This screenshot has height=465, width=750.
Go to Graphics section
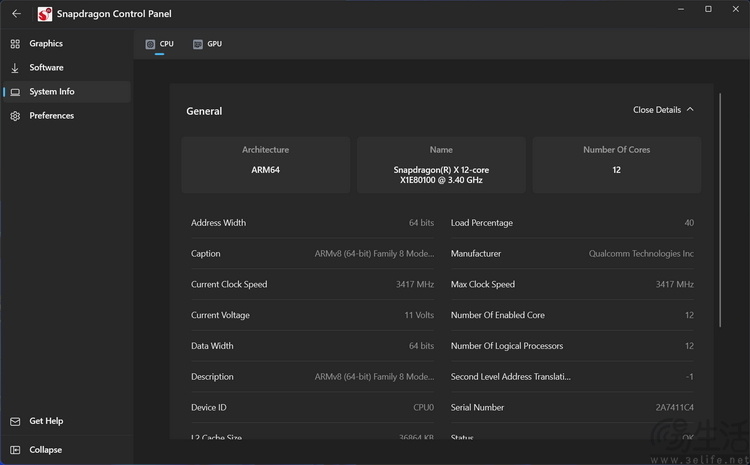tap(46, 44)
